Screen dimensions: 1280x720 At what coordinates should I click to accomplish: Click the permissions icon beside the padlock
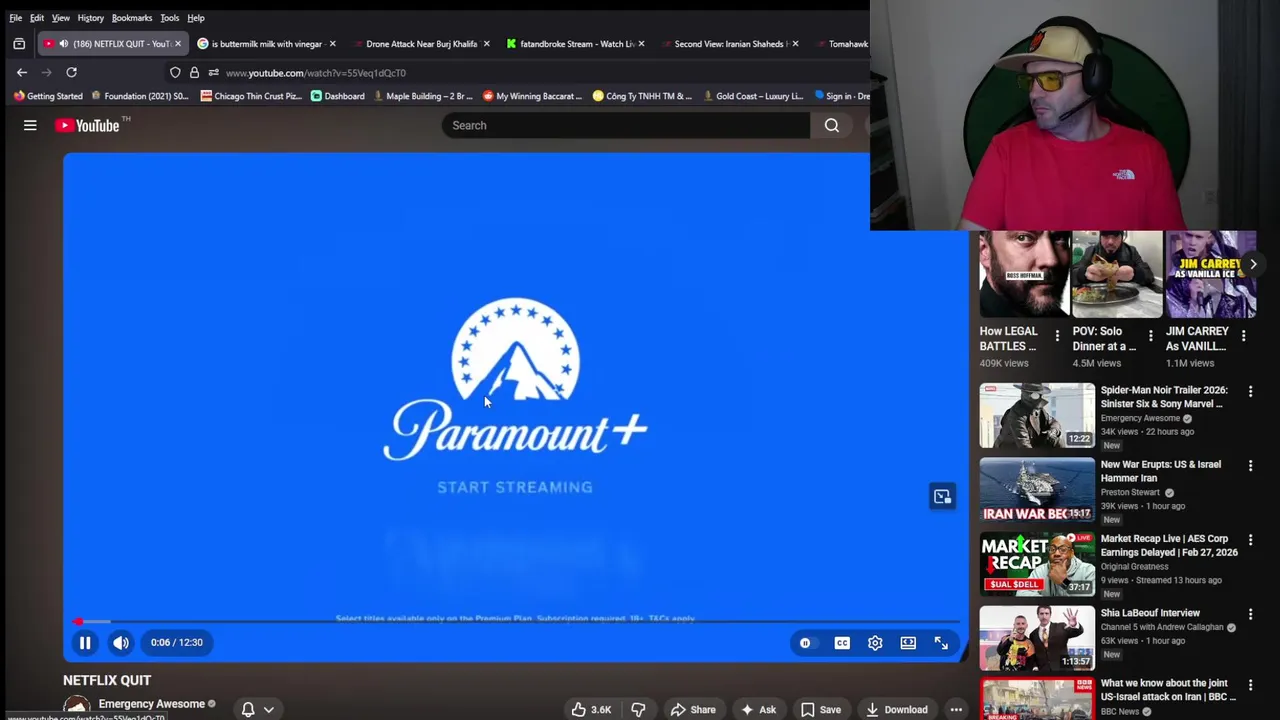(213, 72)
